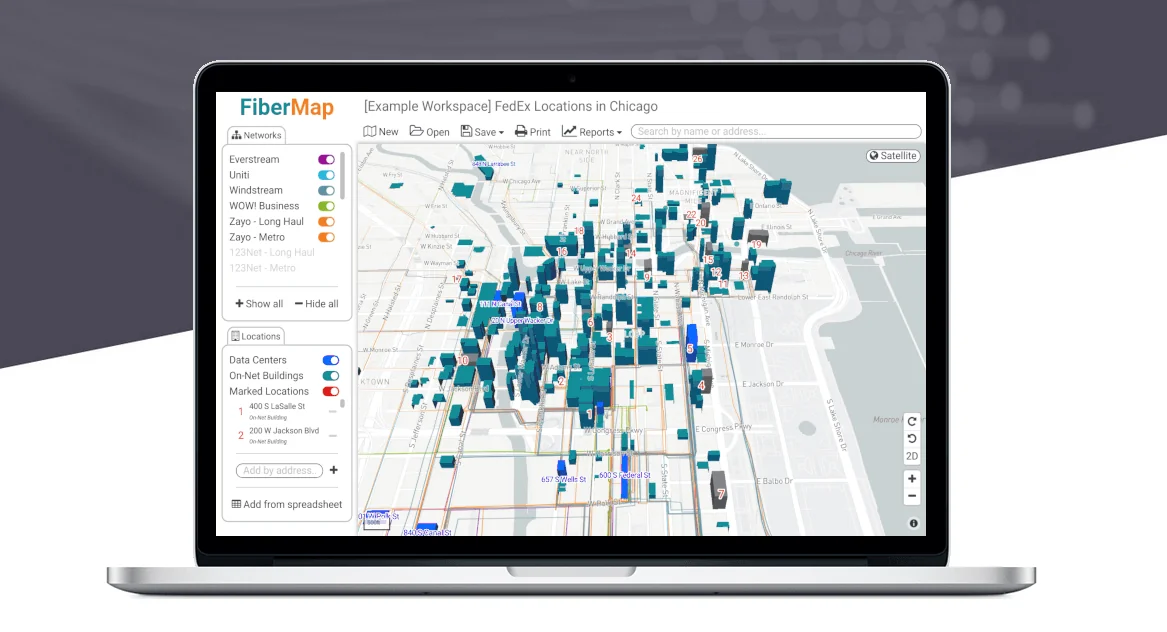Screen dimensions: 1167x632
Task: Select the 400 S LaSalle St location
Action: (x=277, y=411)
